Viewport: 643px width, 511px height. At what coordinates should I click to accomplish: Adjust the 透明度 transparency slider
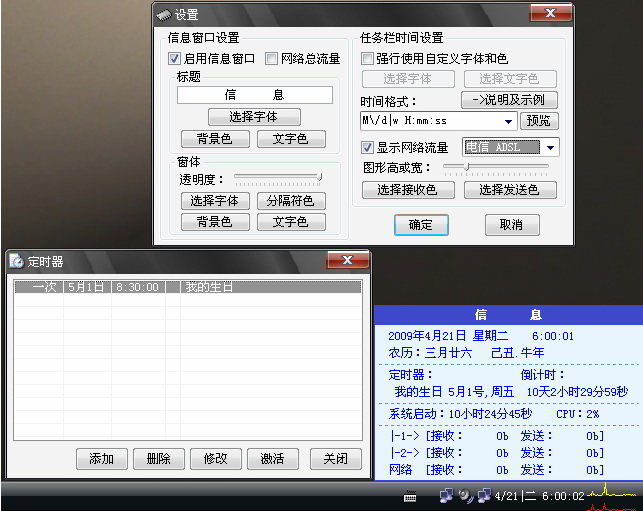tap(319, 177)
